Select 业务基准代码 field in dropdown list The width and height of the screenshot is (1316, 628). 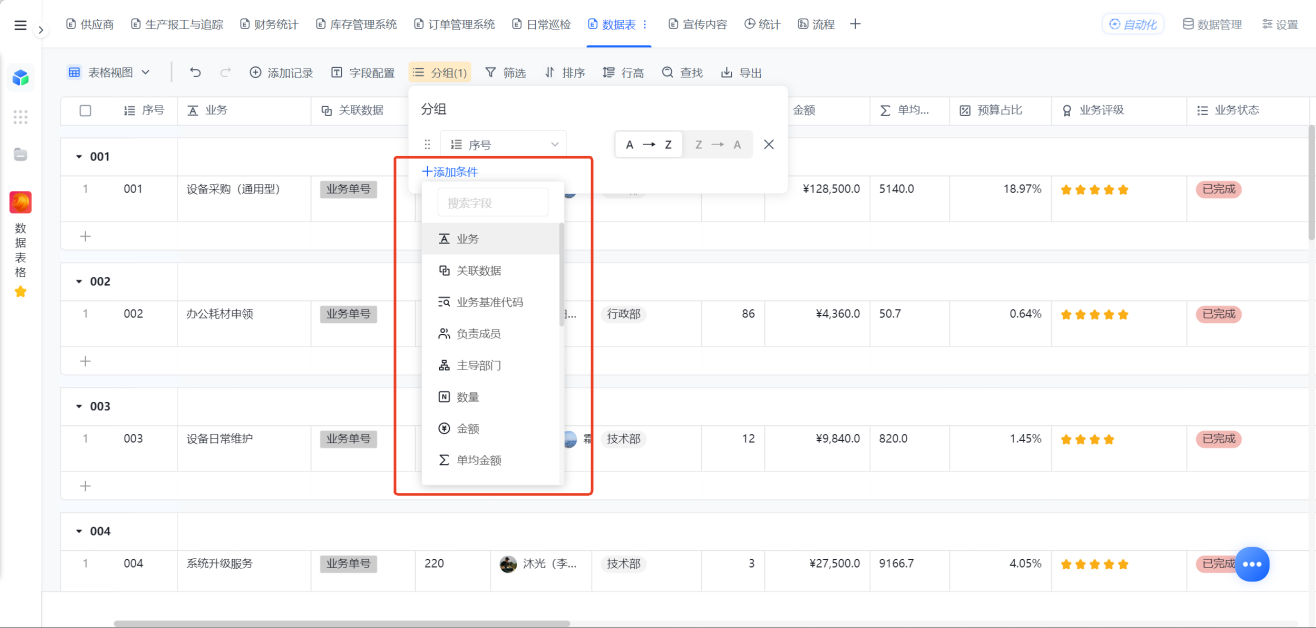[x=490, y=302]
